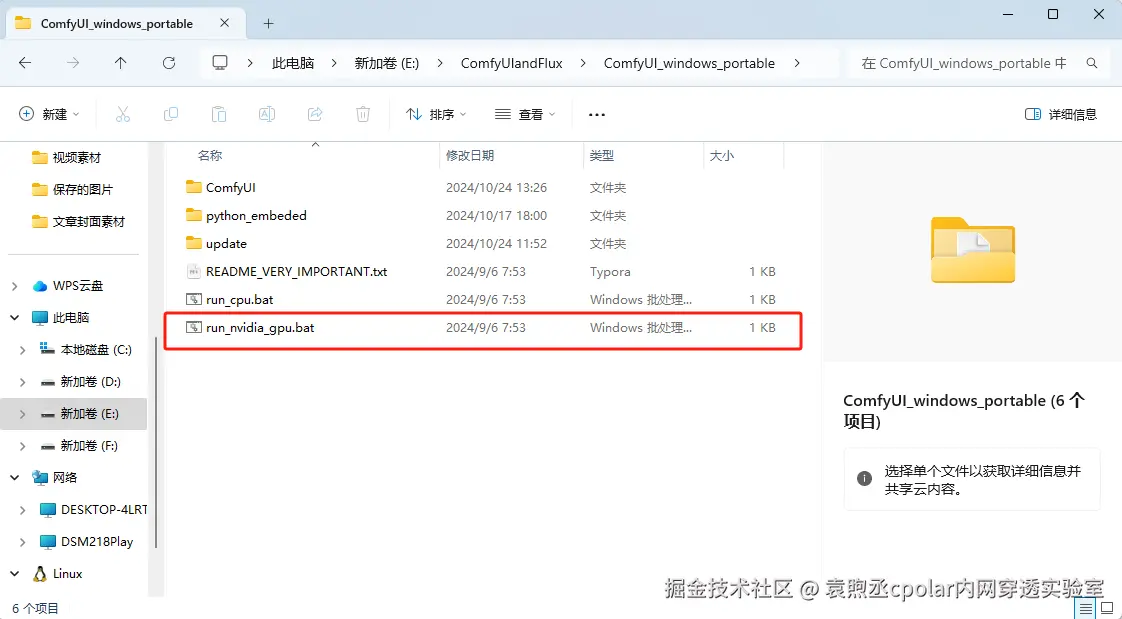Collapse the Linux tree node

click(15, 574)
